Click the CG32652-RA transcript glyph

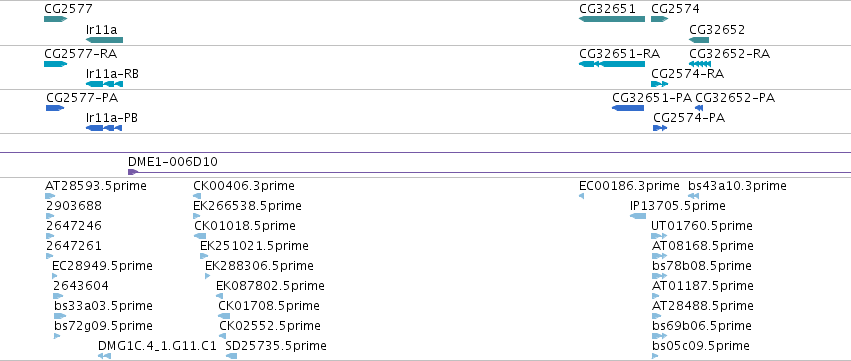pos(700,64)
